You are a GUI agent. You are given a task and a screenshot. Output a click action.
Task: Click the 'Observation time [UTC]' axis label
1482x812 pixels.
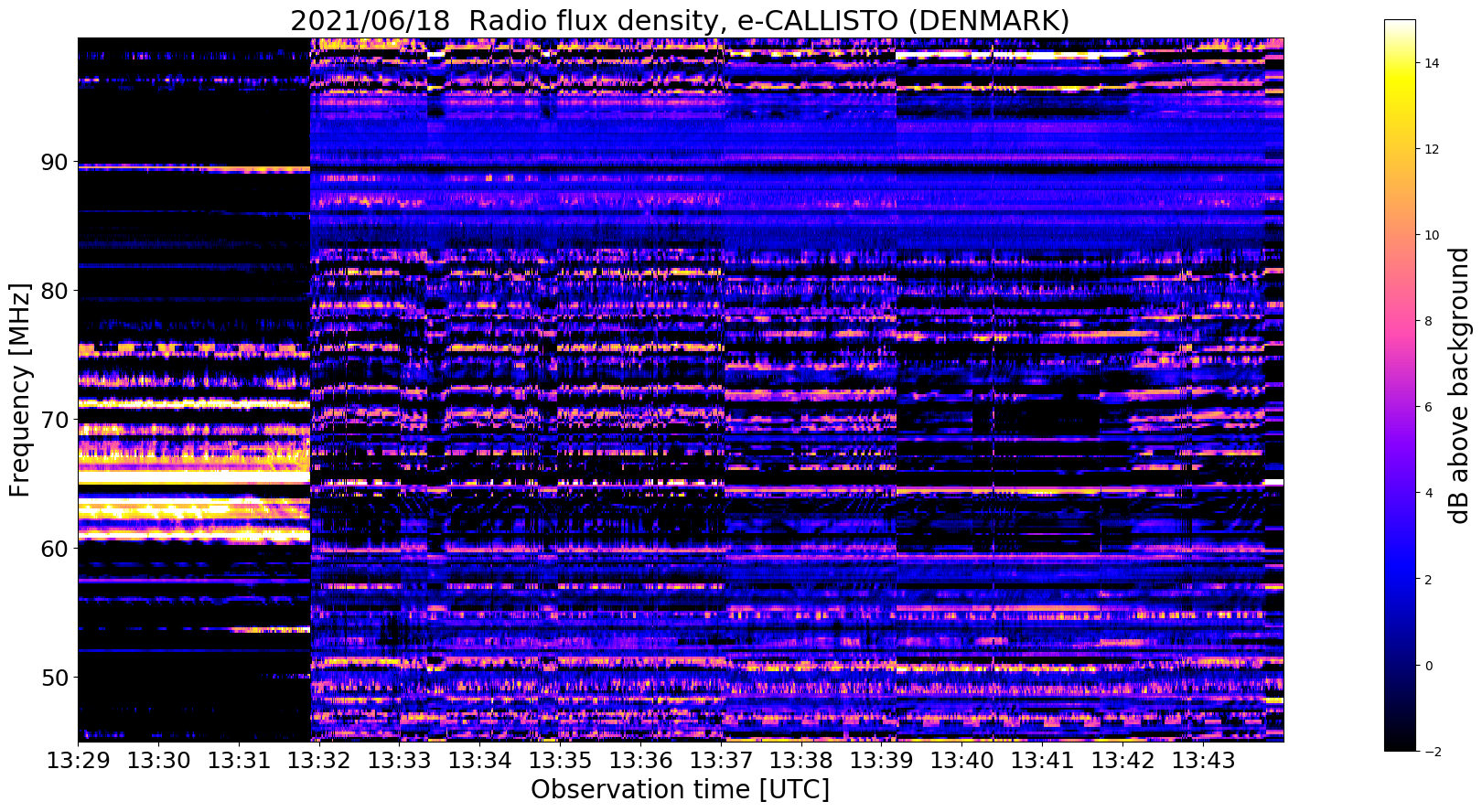[x=680, y=790]
